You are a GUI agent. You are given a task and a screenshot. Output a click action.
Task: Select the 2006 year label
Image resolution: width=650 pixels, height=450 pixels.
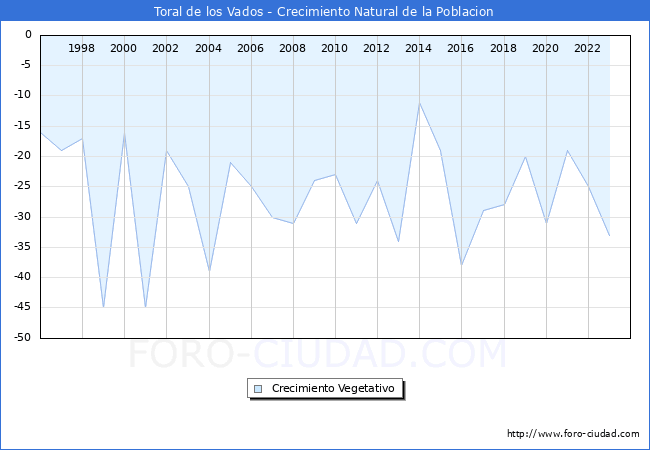[x=250, y=48]
